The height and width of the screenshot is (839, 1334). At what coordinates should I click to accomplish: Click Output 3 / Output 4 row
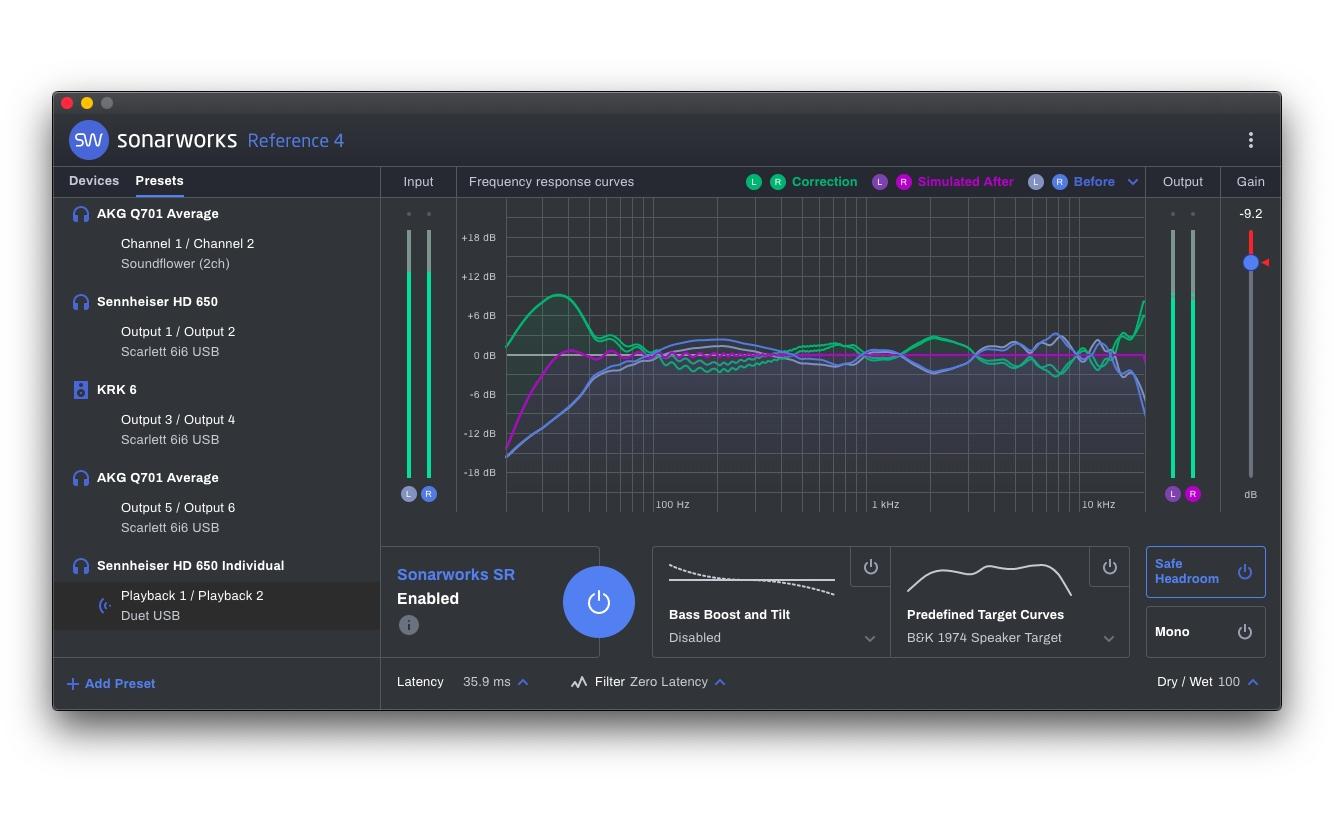pyautogui.click(x=217, y=430)
